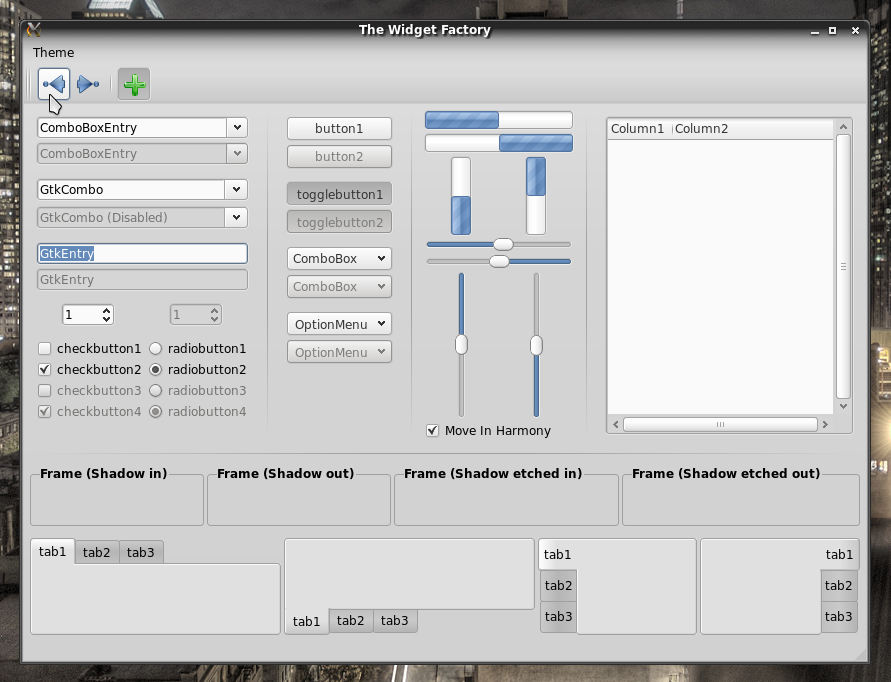Screen dimensions: 891x682
Task: Click the blue back arrow toolbar icon
Action: pyautogui.click(x=54, y=84)
